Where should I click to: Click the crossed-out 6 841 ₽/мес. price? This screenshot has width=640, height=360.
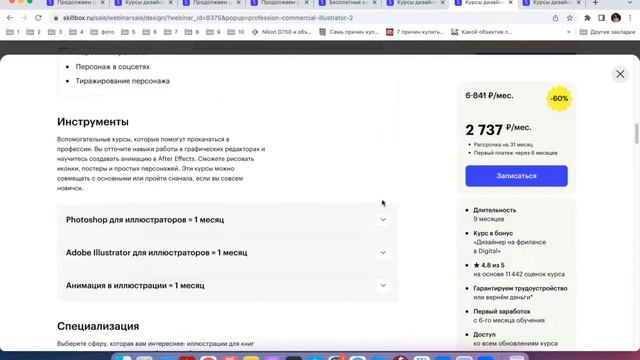pos(489,96)
